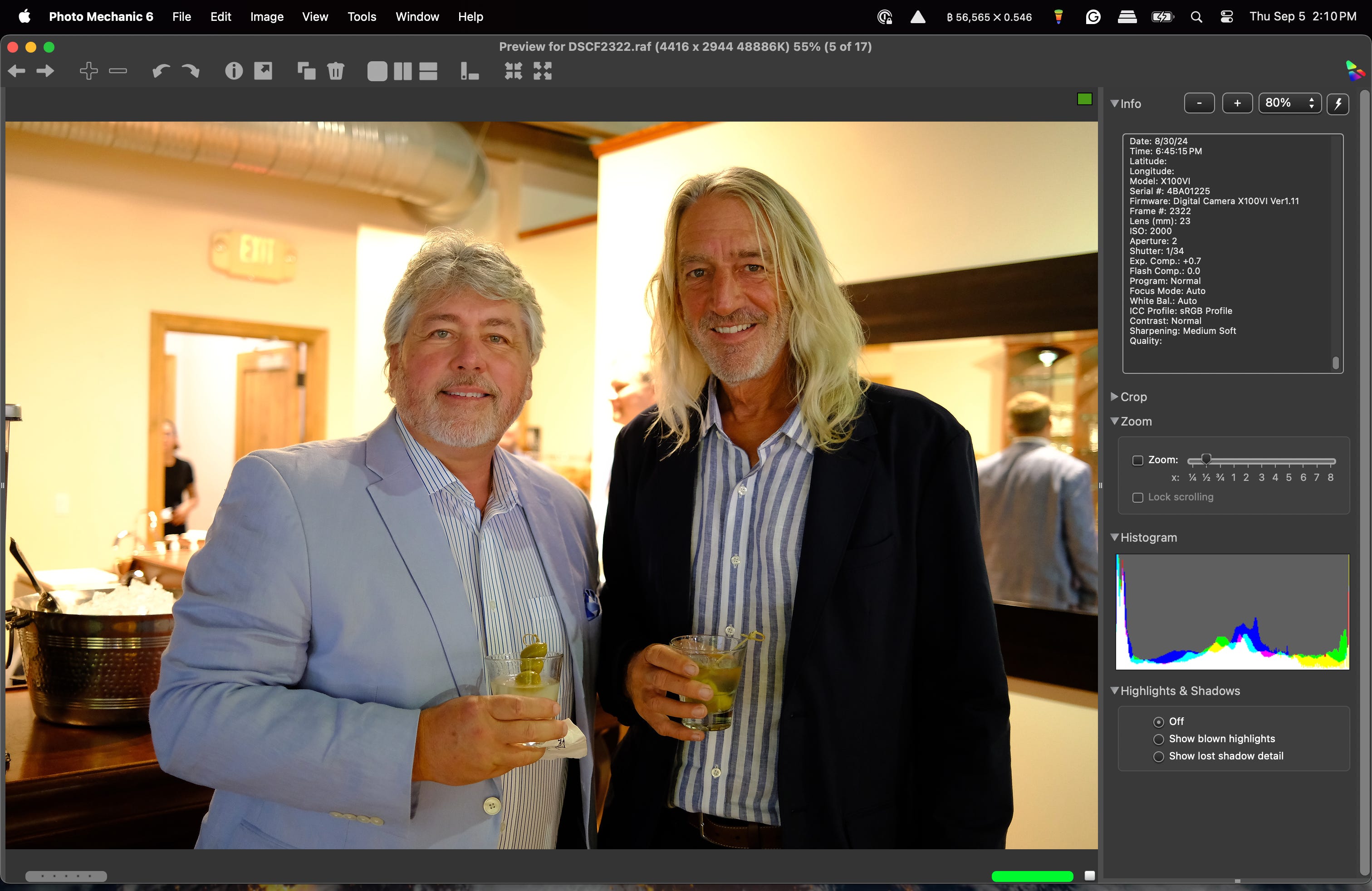Image resolution: width=1372 pixels, height=891 pixels.
Task: Click the edit photo icon
Action: tap(264, 72)
